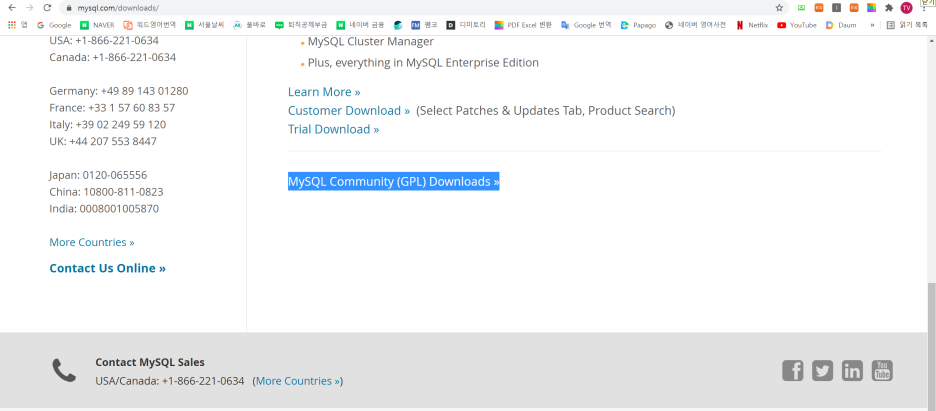This screenshot has height=411, width=936.
Task: Open the 네이버 영어사전 bookmark
Action: 695,25
